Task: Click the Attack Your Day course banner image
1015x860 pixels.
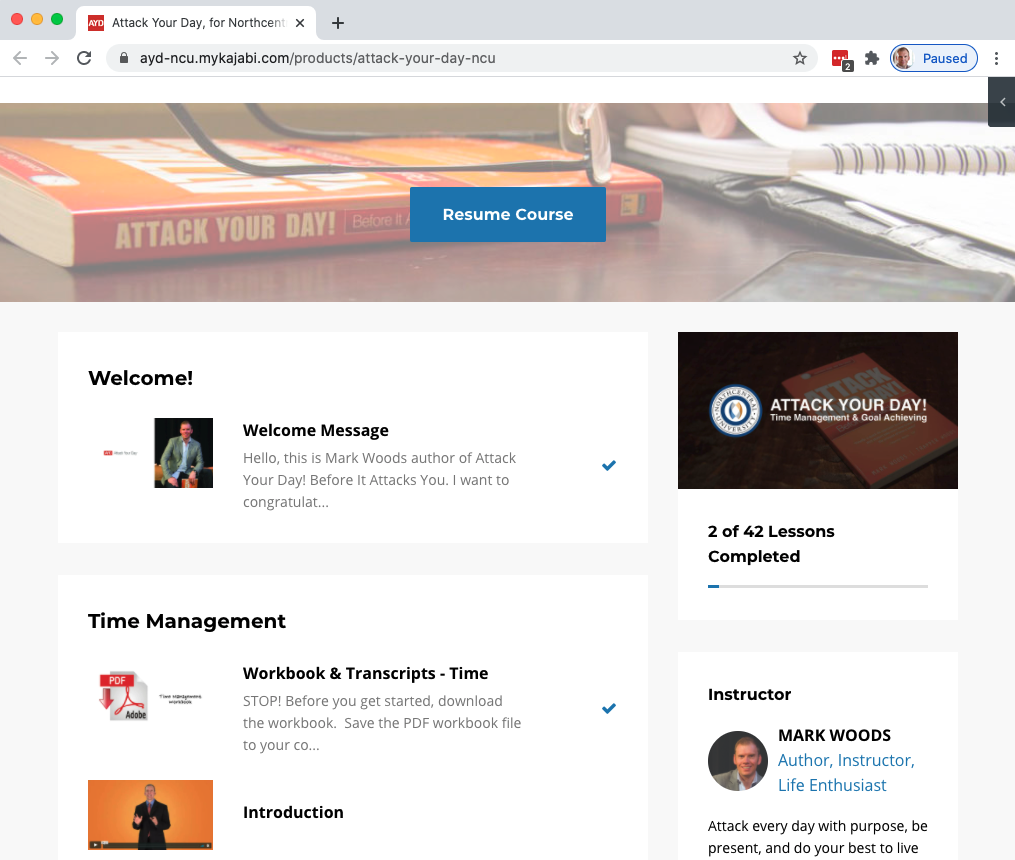Action: click(818, 410)
